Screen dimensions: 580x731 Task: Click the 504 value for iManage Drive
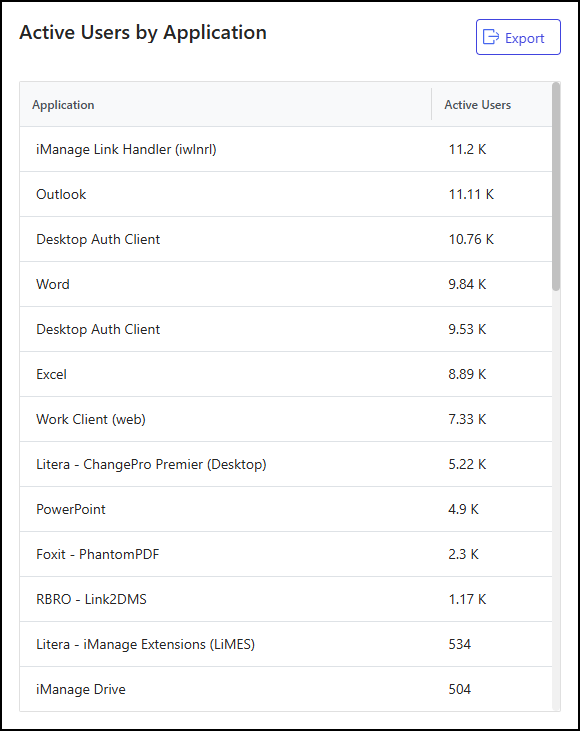[460, 689]
